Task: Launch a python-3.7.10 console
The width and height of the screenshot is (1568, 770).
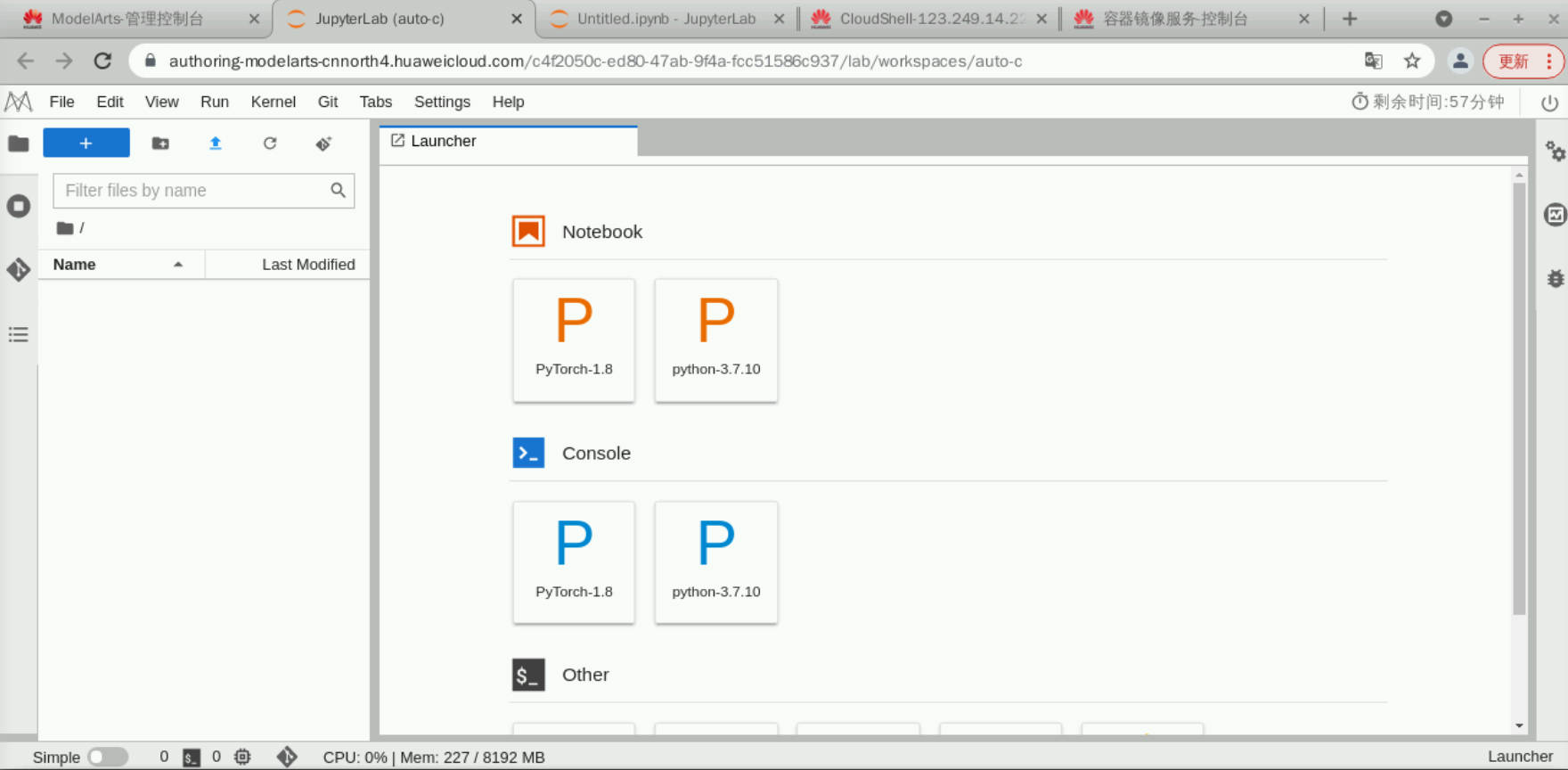Action: pos(715,562)
